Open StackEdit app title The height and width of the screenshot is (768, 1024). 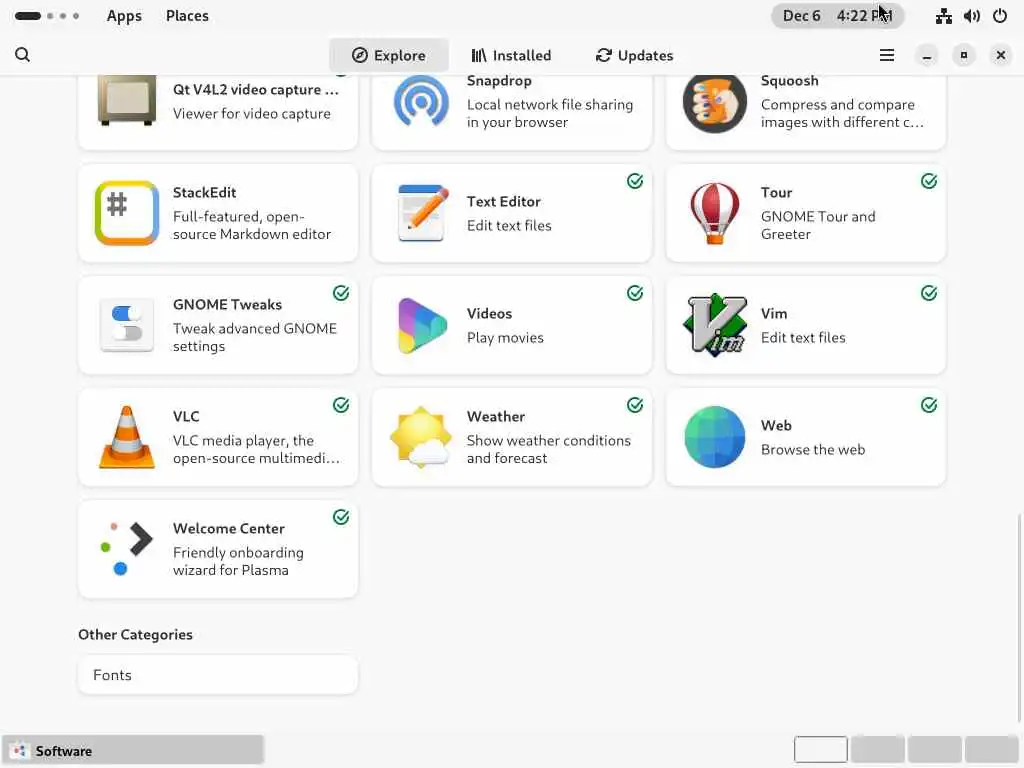pyautogui.click(x=204, y=193)
